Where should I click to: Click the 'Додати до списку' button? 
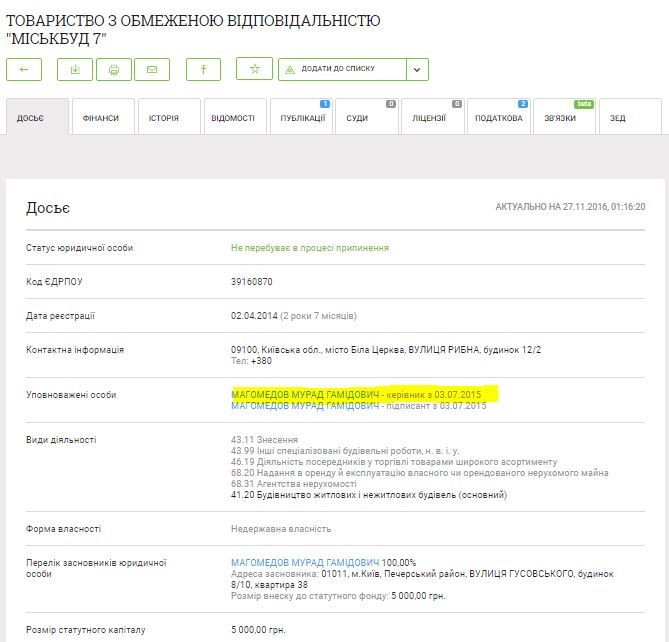(342, 69)
